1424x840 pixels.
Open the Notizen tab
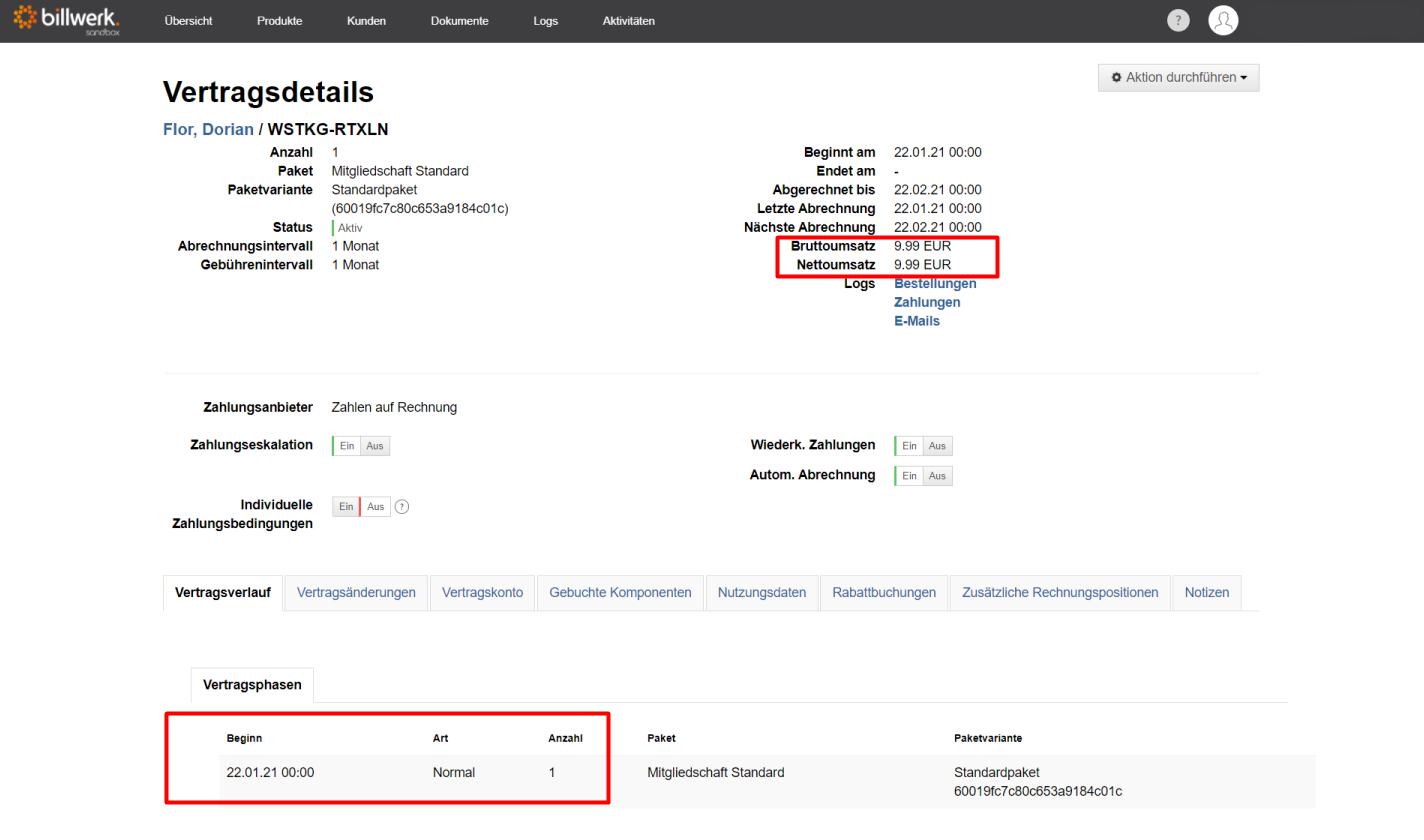click(1207, 592)
